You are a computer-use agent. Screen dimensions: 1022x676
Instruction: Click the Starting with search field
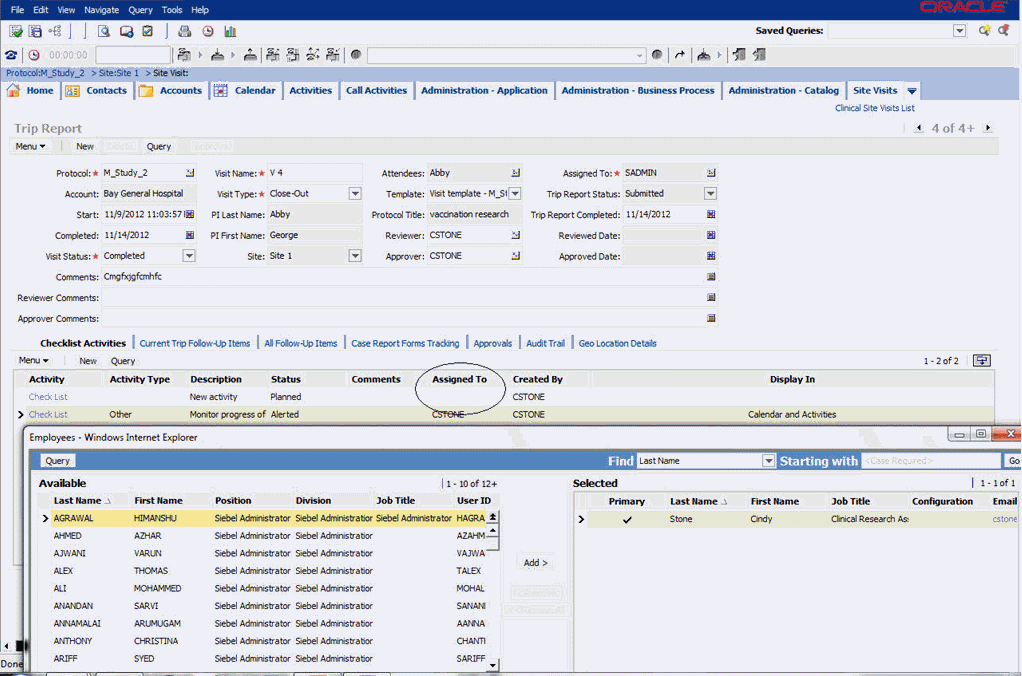coord(930,461)
